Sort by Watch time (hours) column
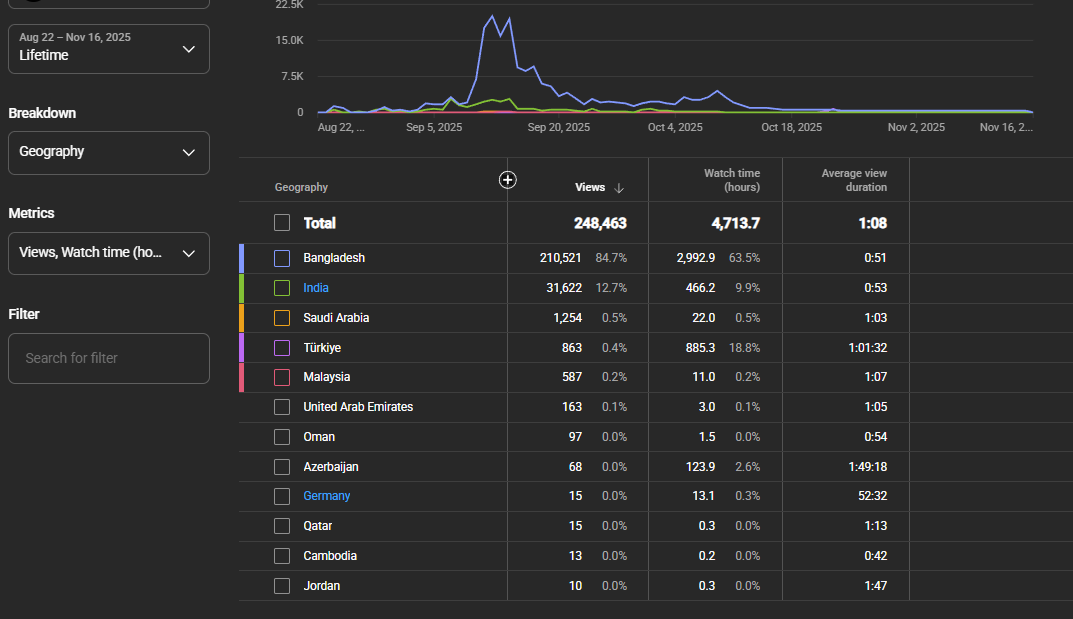The width and height of the screenshot is (1073, 619). click(732, 180)
